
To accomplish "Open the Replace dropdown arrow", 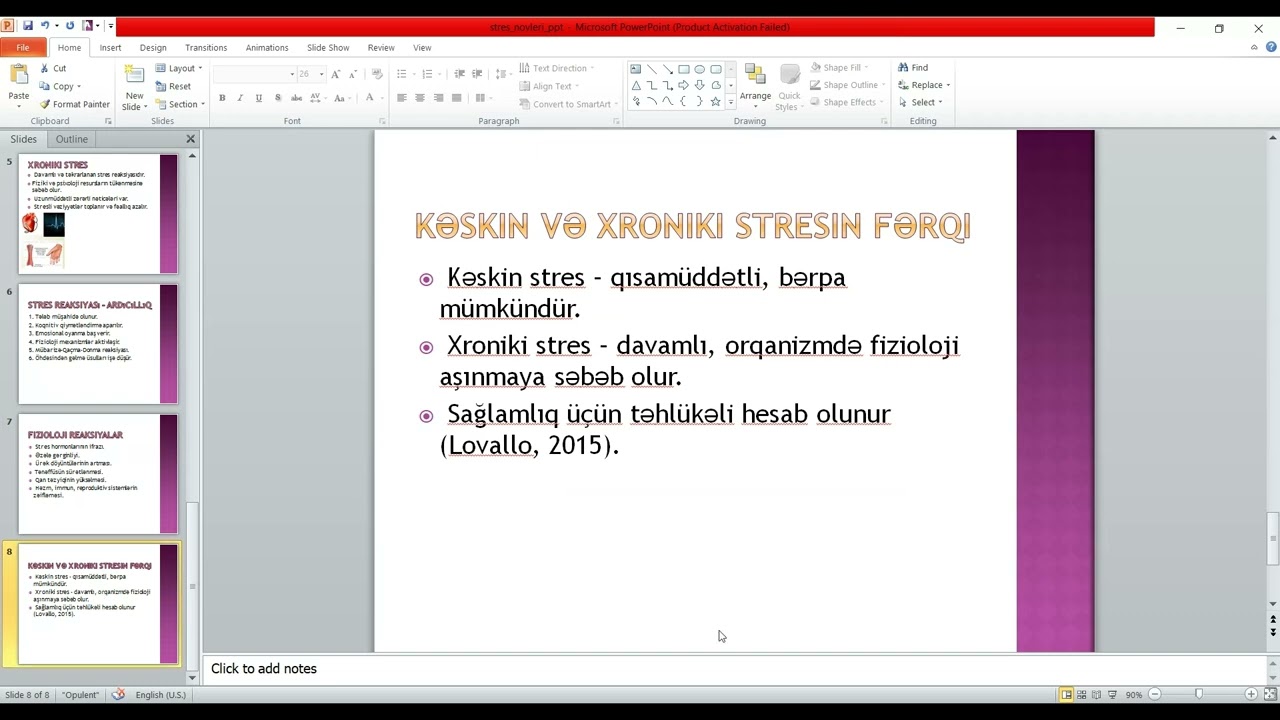I will tap(948, 86).
